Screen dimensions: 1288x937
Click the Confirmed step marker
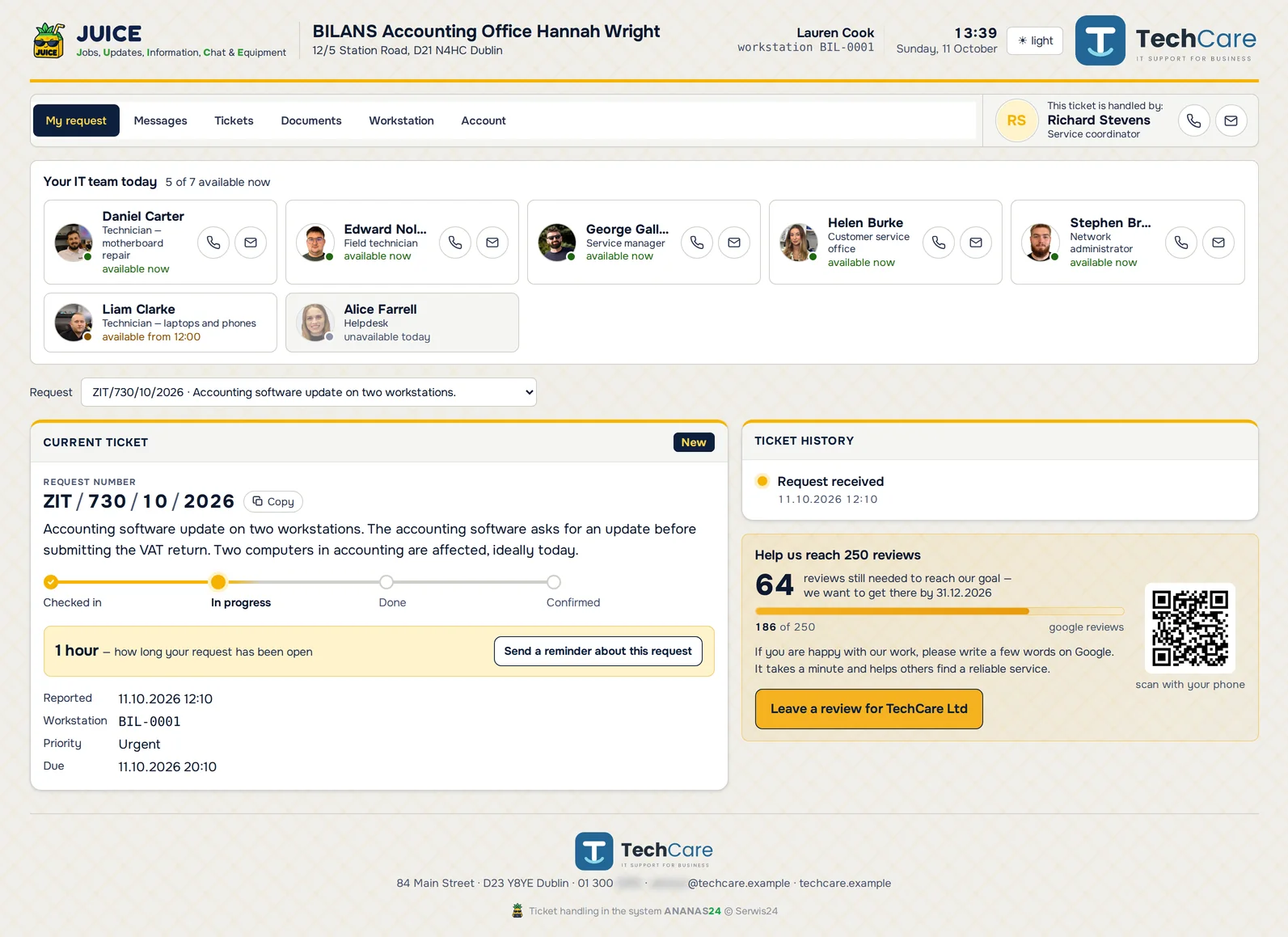pos(554,582)
